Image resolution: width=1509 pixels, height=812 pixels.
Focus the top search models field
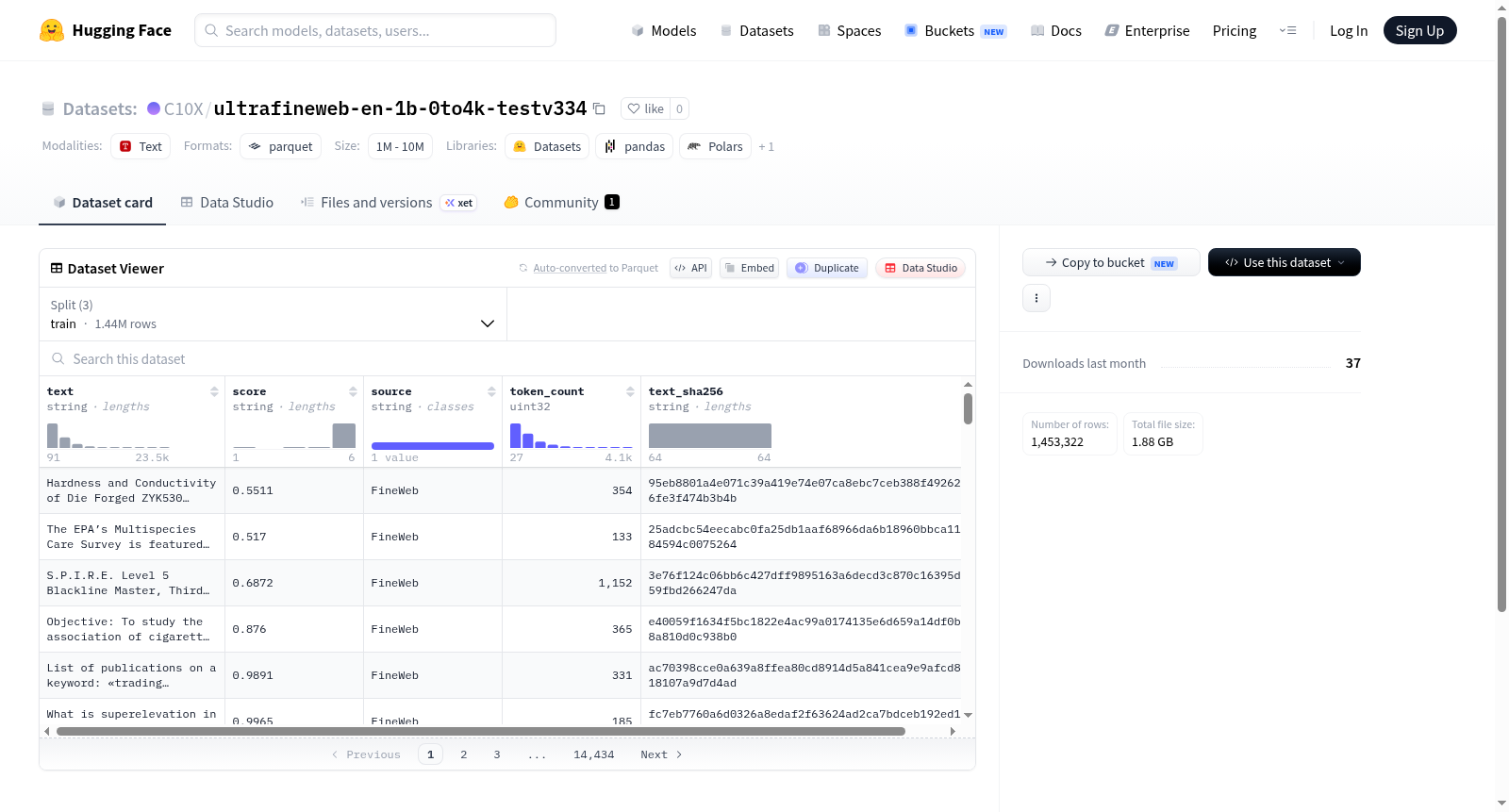point(375,30)
